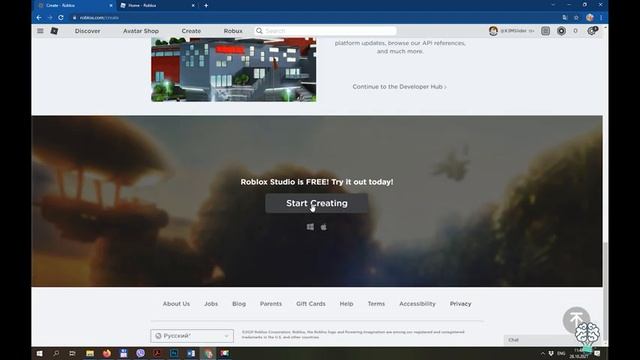Open the Avatar Shop
Viewport: 640px width, 360px height.
pyautogui.click(x=141, y=31)
